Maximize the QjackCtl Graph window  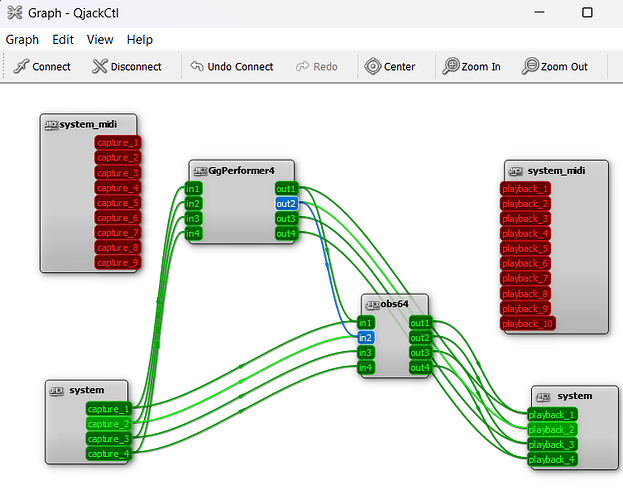(587, 13)
